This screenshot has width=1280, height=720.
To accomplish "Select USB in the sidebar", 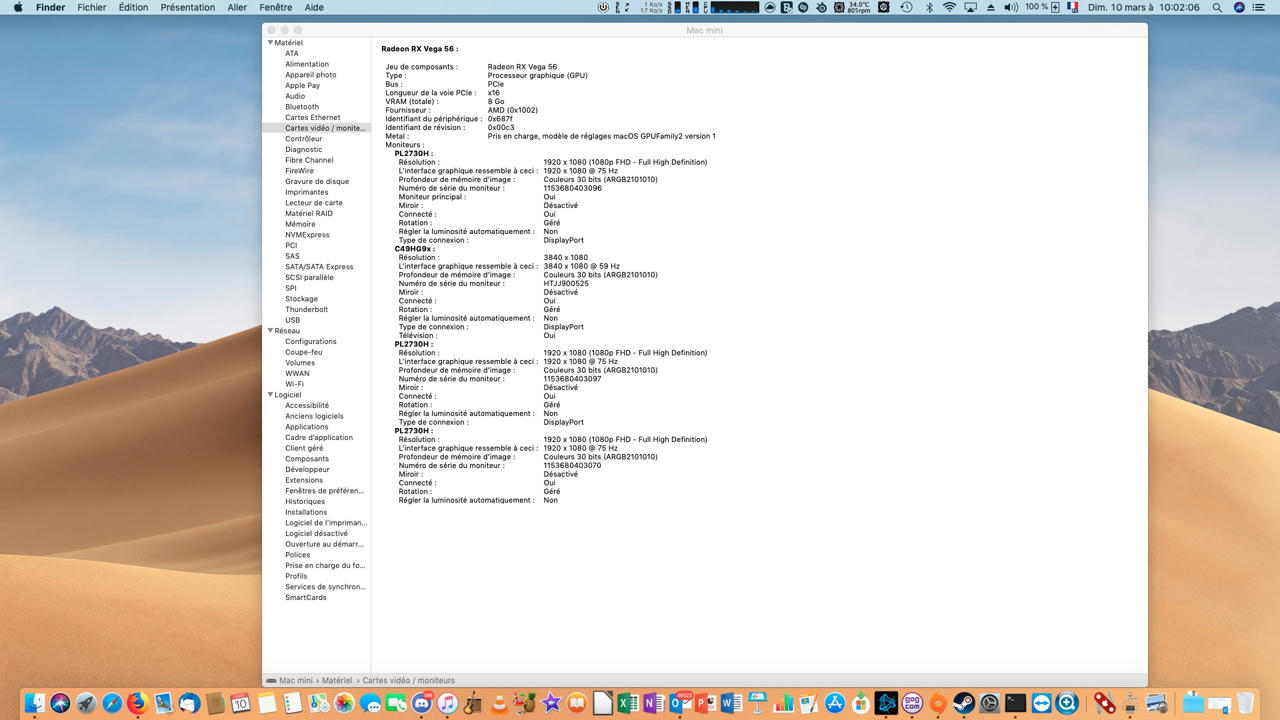I will point(292,320).
